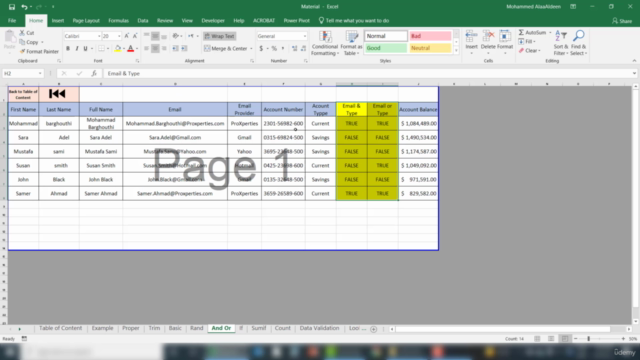The width and height of the screenshot is (640, 360).
Task: Toggle Bold formatting
Action: click(x=68, y=49)
